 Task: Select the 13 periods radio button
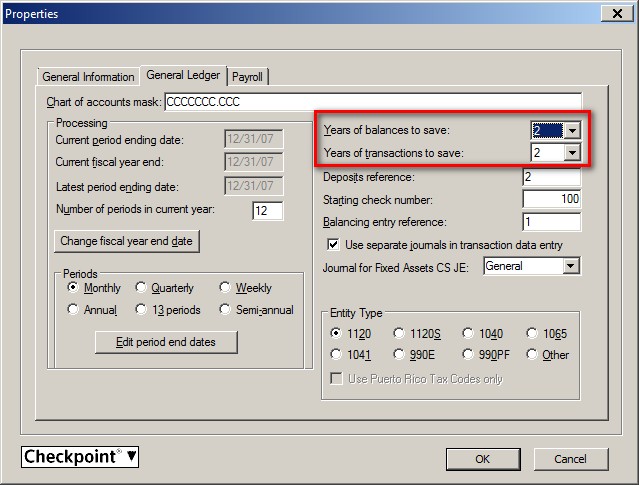click(142, 310)
